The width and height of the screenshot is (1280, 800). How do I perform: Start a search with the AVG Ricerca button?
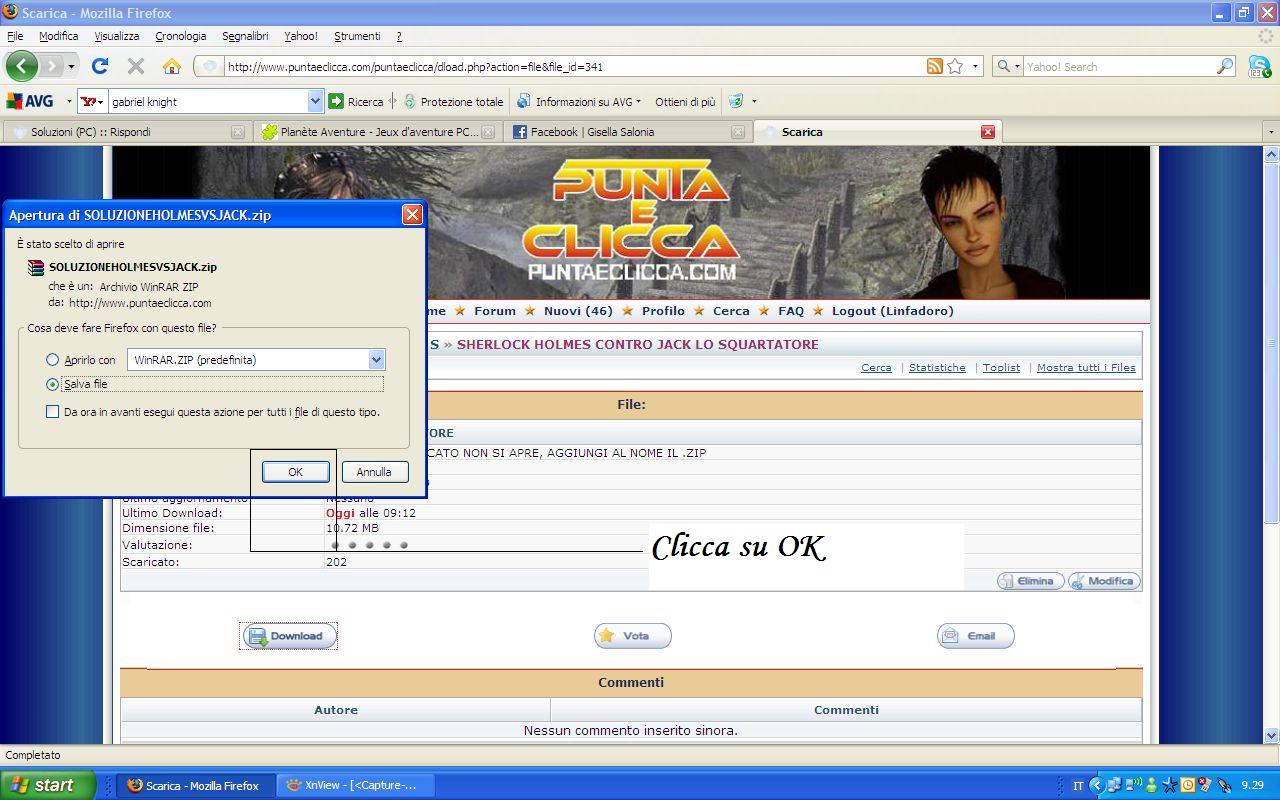point(356,101)
